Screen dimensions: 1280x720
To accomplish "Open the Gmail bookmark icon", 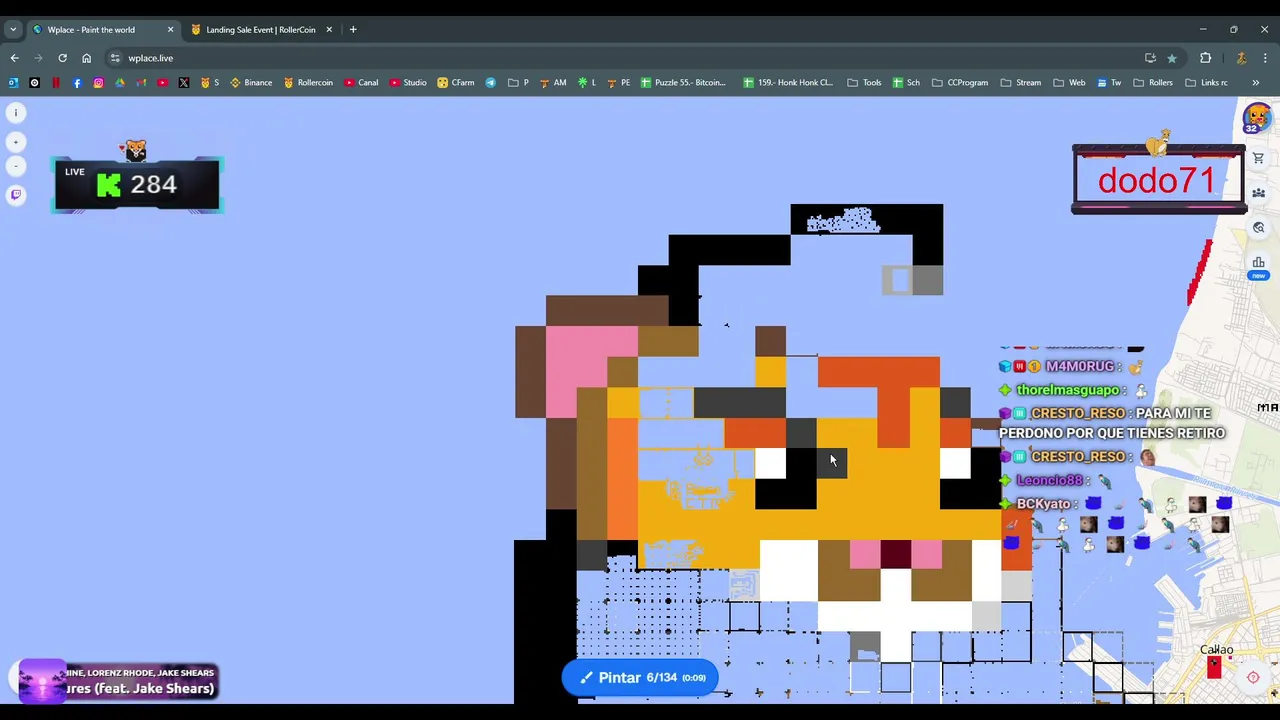I will (x=141, y=82).
